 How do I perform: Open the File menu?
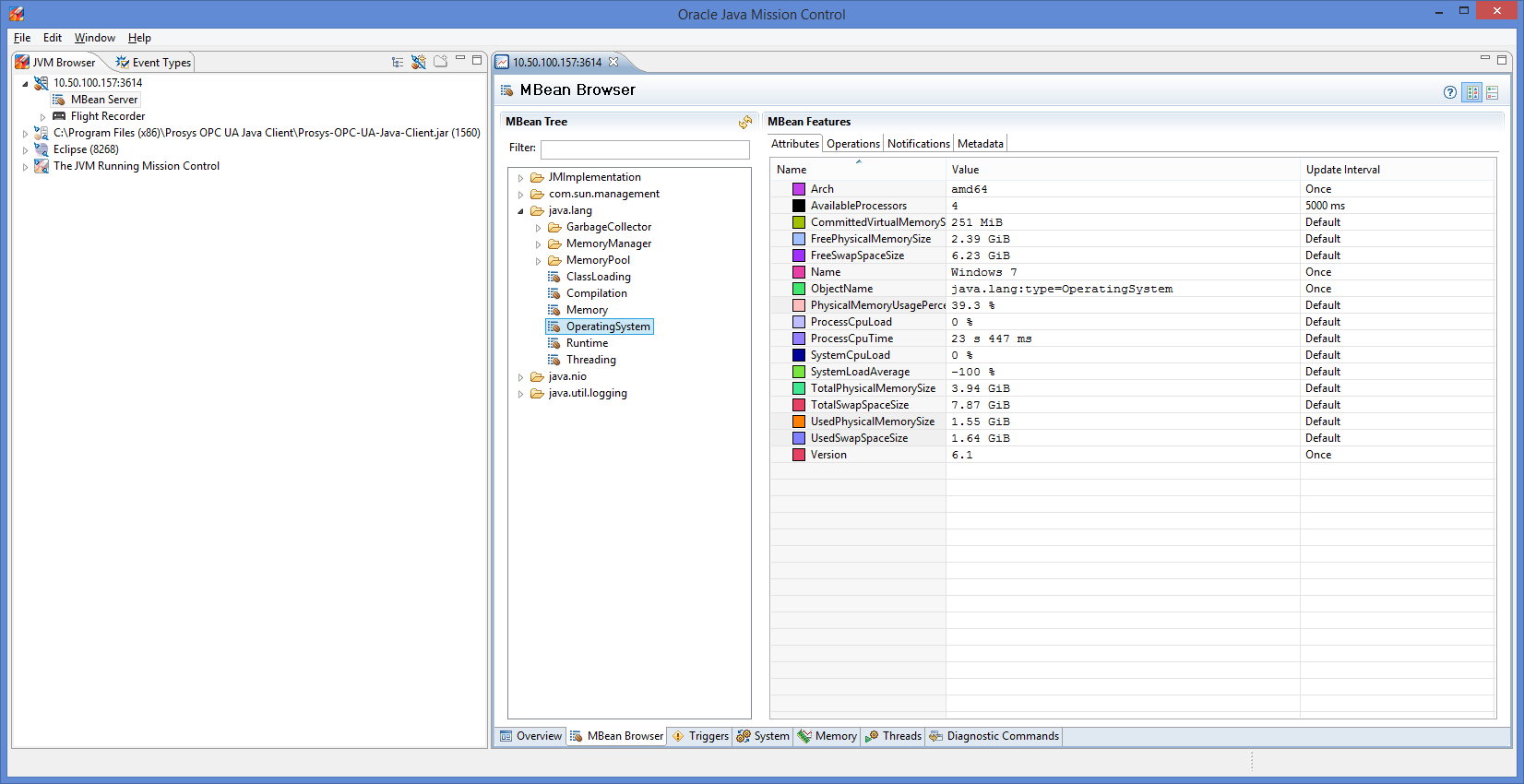click(x=22, y=38)
